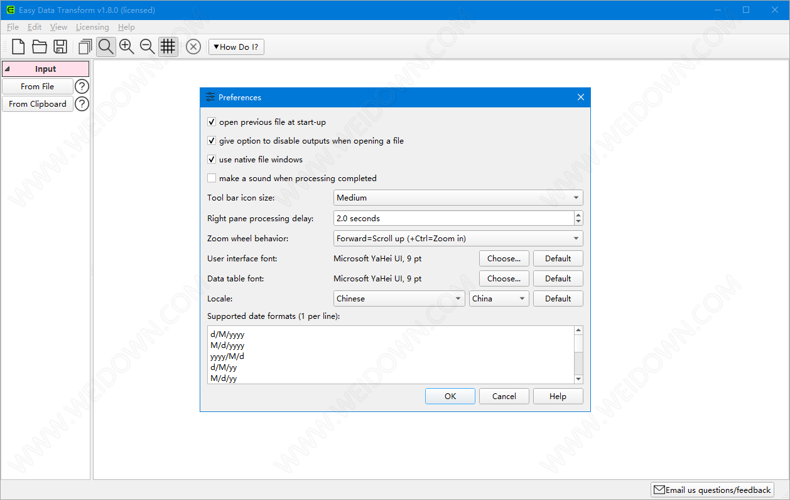Click the Duplicate pages toolbar icon
Image resolution: width=790 pixels, height=500 pixels.
coord(85,47)
